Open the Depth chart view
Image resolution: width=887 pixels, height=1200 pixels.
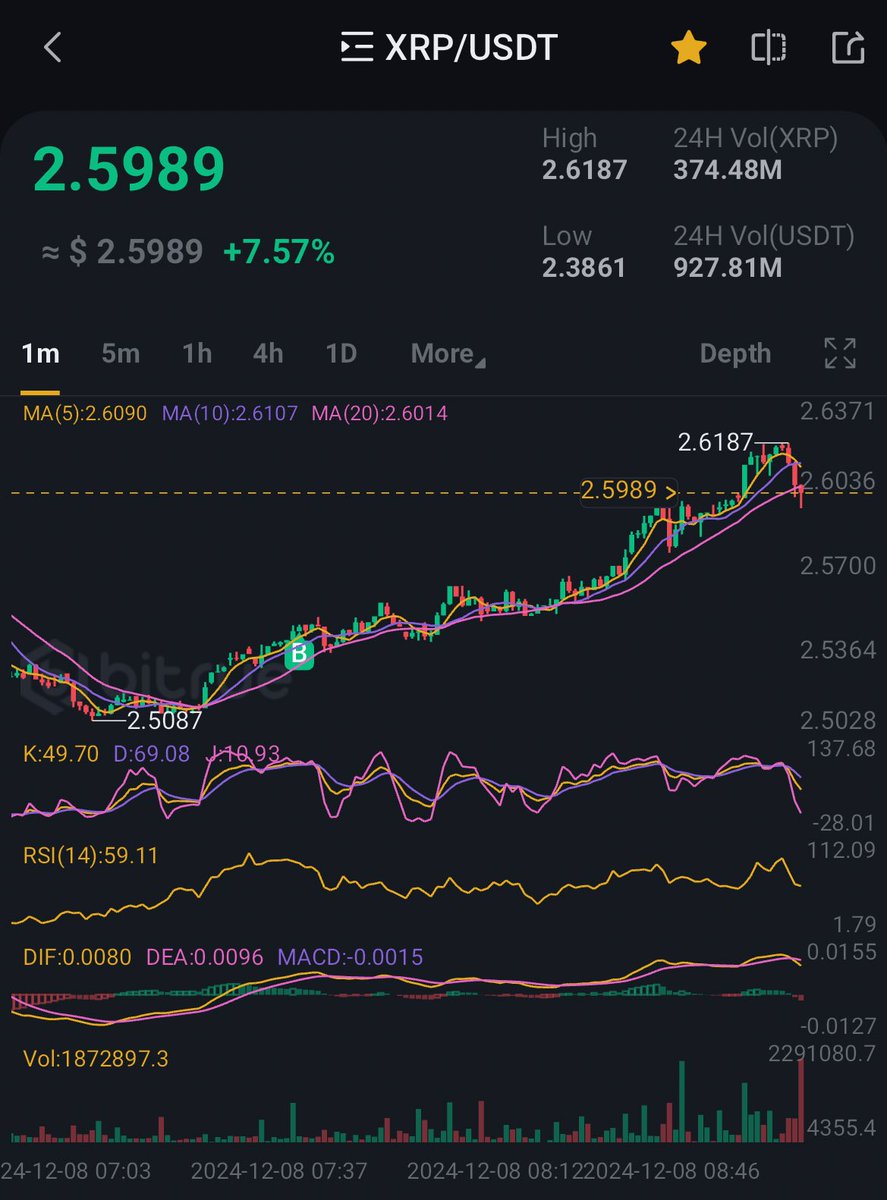coord(735,353)
